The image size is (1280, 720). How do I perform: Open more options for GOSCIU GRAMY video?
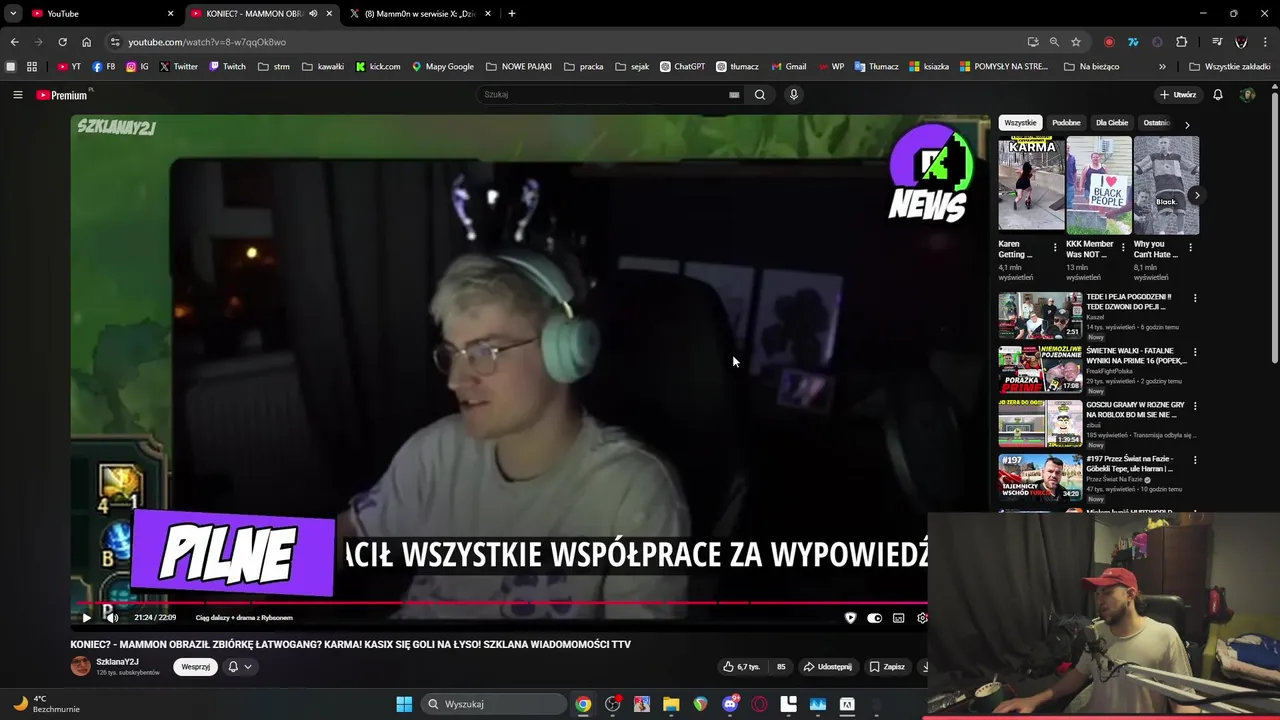(1194, 406)
